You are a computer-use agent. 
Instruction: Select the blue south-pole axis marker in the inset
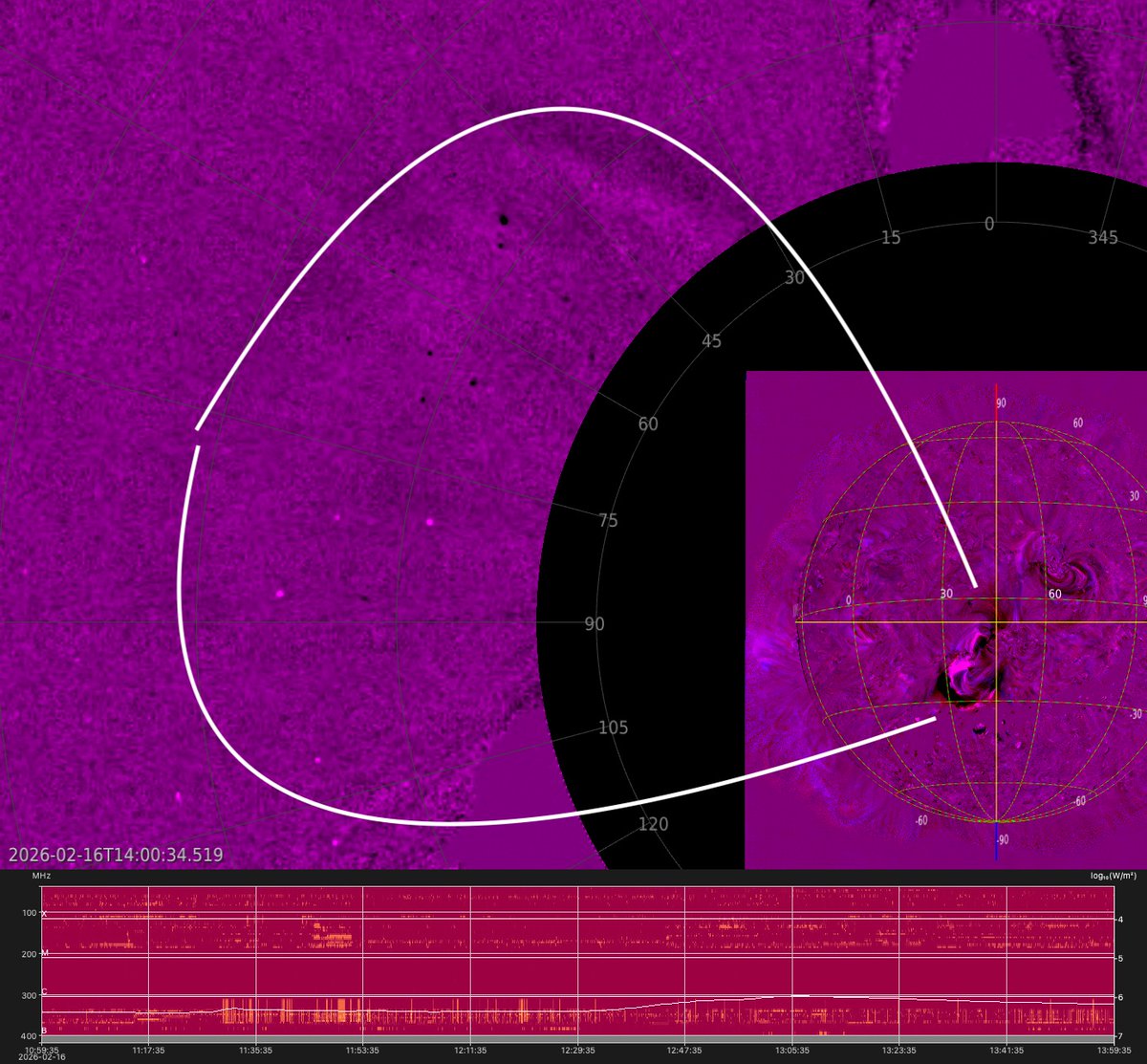997,841
